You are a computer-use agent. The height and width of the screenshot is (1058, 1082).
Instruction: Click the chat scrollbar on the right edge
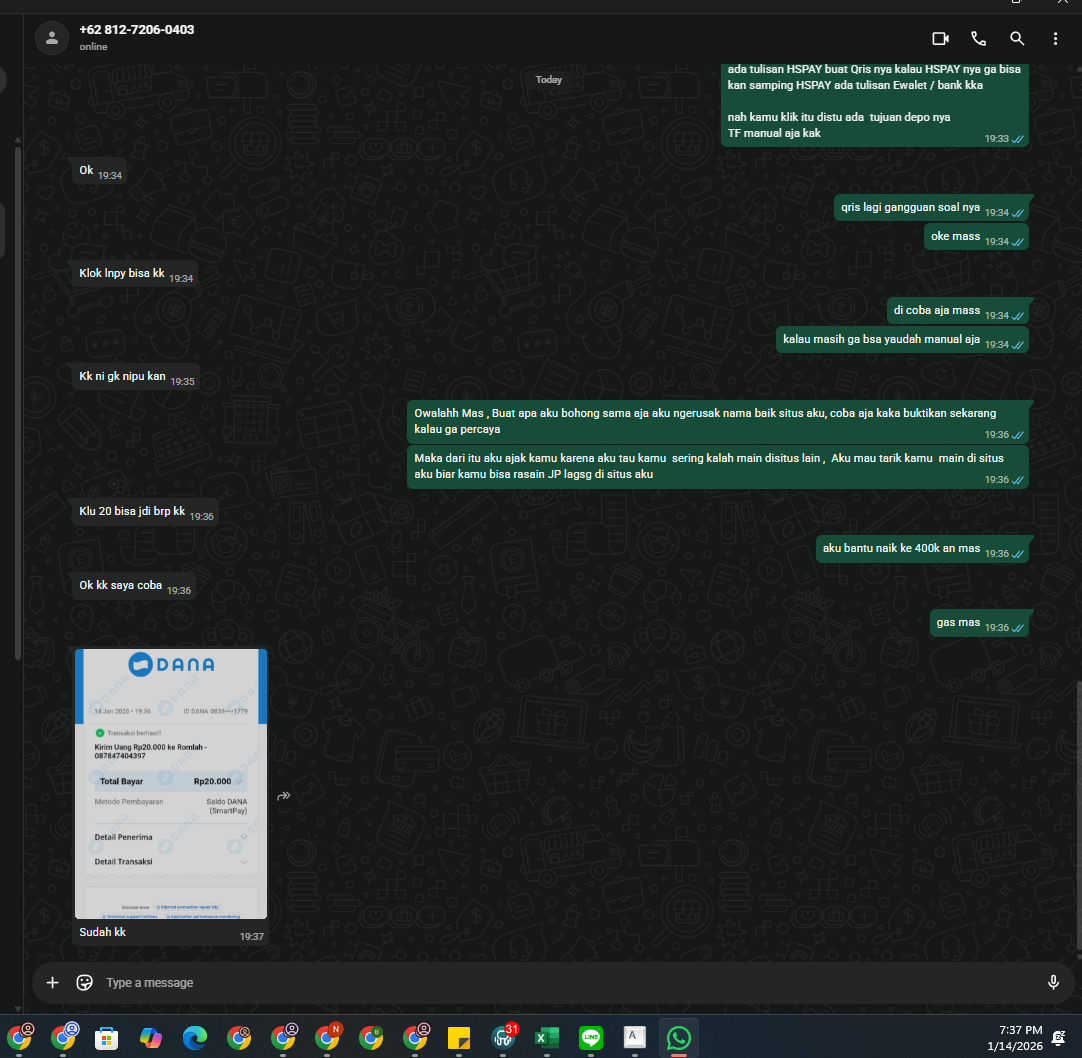tap(1079, 814)
